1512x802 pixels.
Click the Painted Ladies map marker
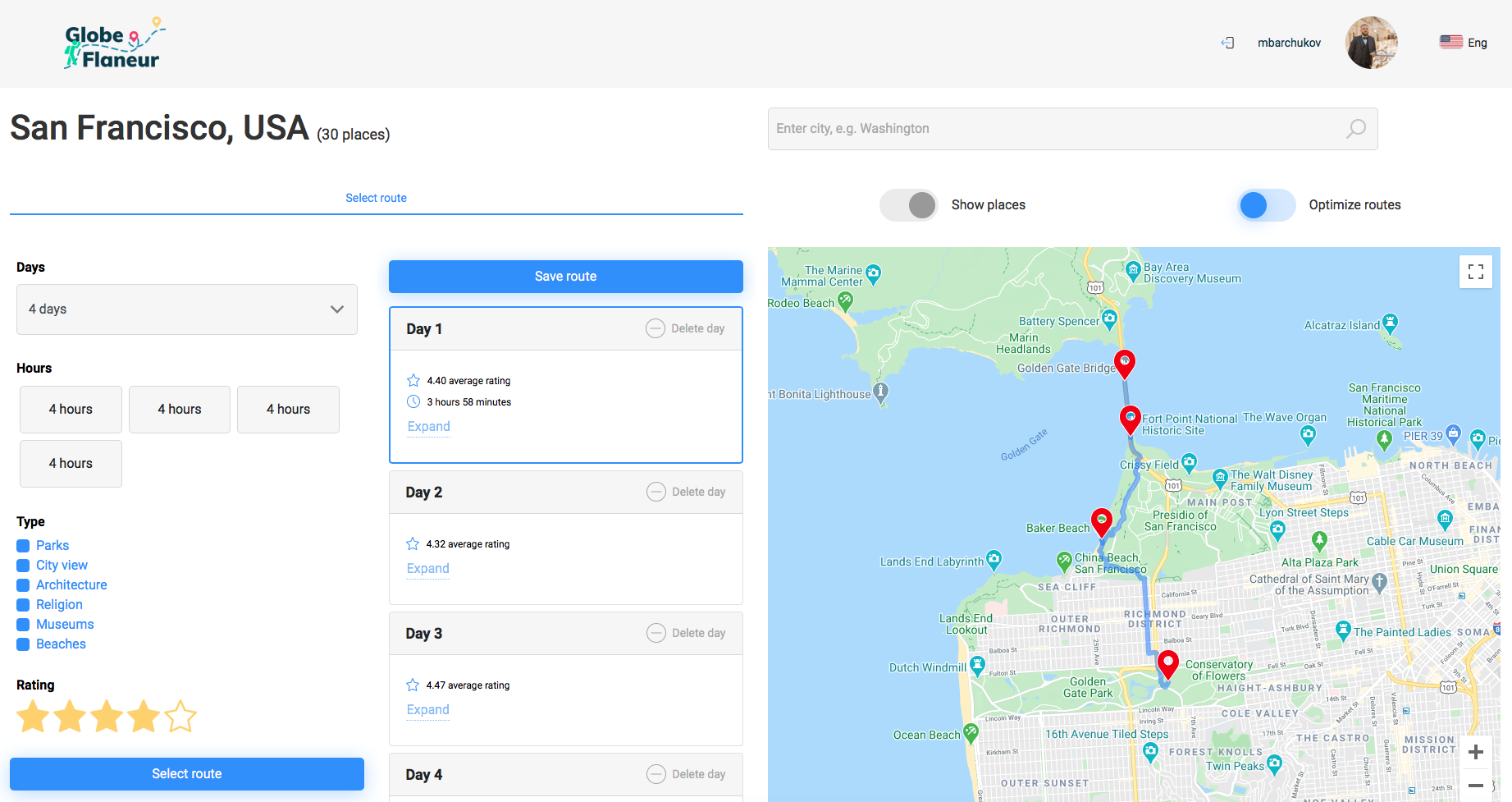click(x=1343, y=630)
